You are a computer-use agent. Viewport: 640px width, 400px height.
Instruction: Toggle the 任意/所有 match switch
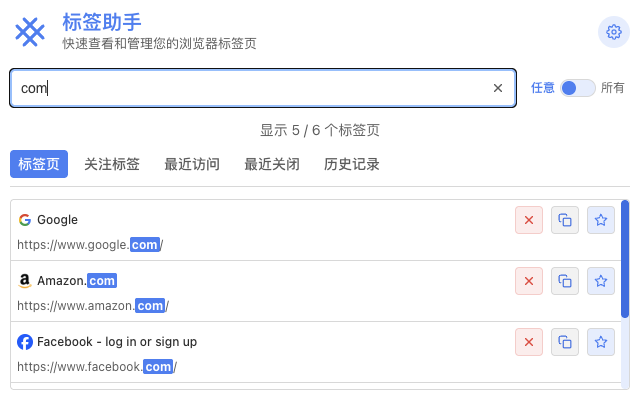[577, 88]
